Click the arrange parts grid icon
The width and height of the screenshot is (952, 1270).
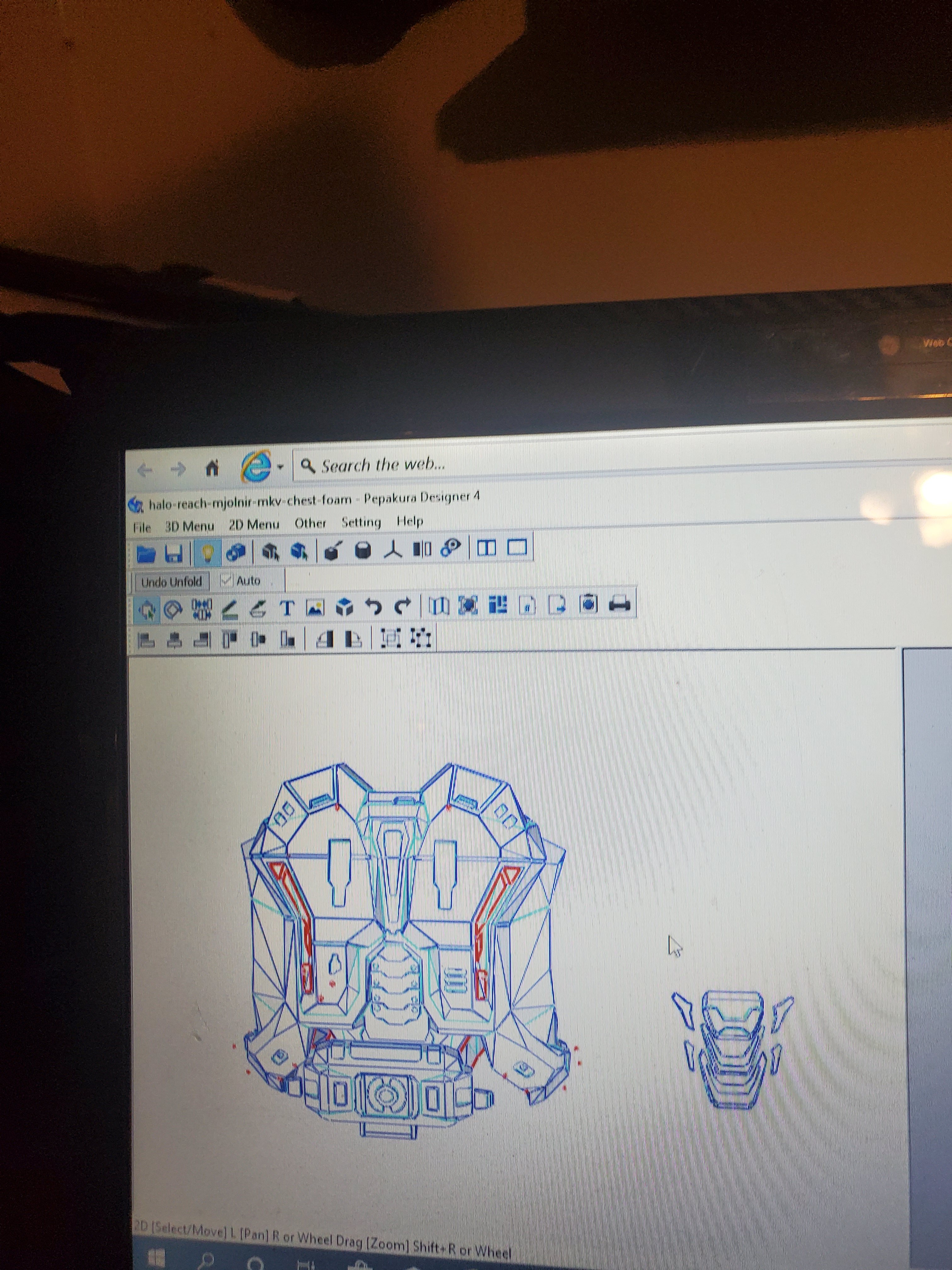[x=497, y=604]
